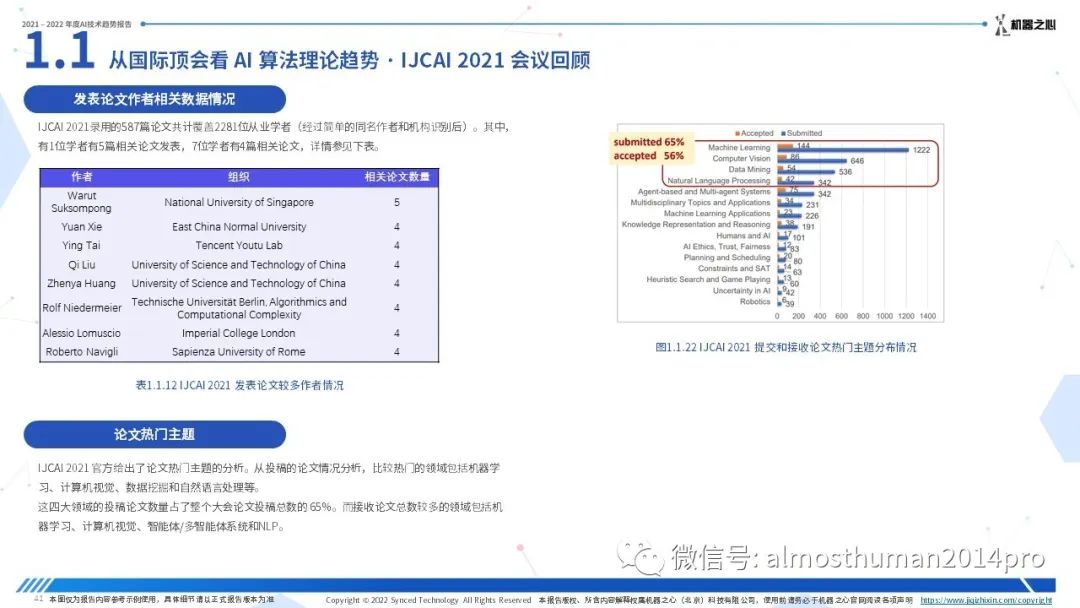Click the 相关论文数量 table column header
1080x608 pixels.
tap(396, 178)
